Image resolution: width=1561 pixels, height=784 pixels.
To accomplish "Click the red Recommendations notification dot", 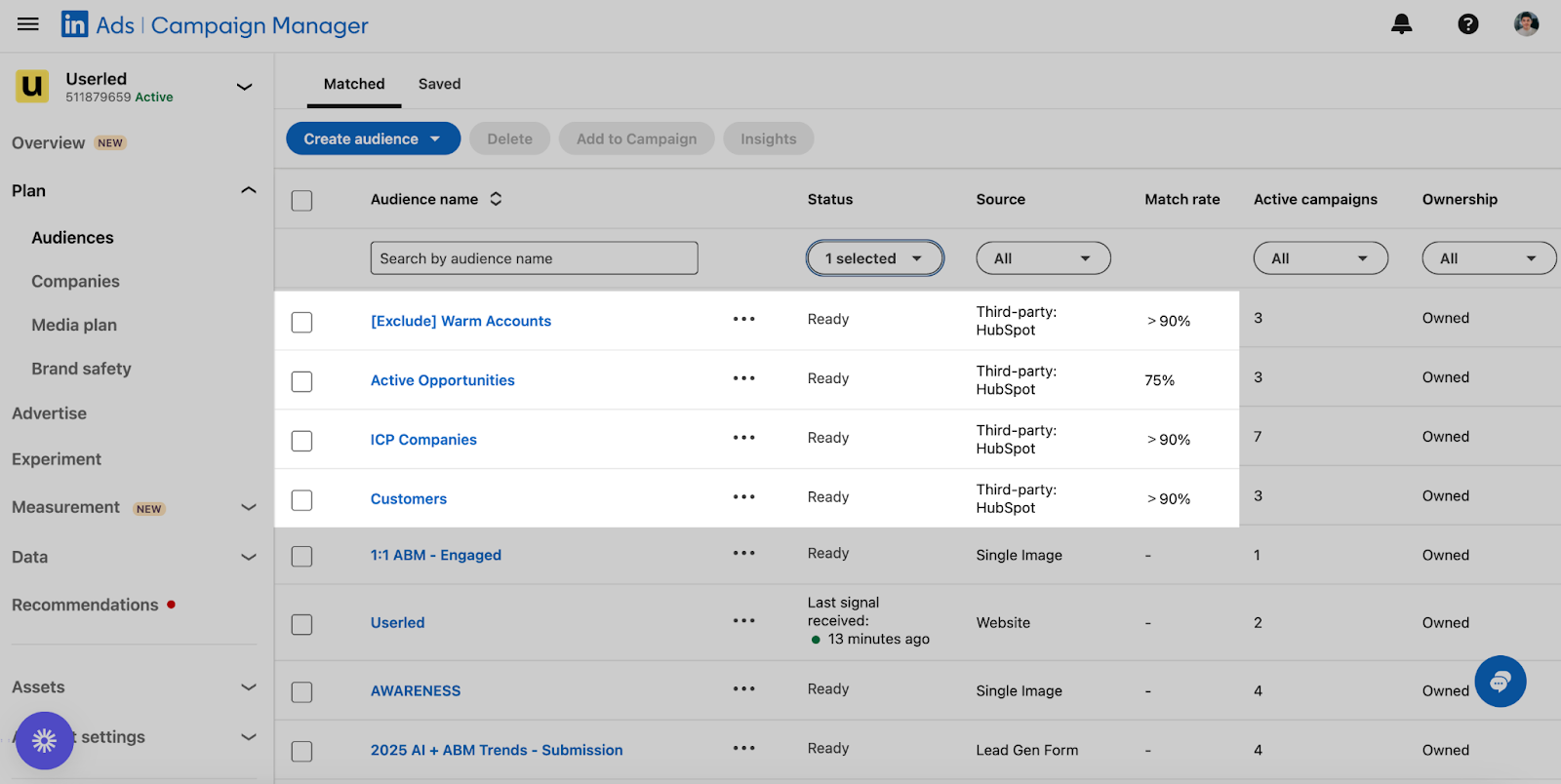I will [172, 605].
